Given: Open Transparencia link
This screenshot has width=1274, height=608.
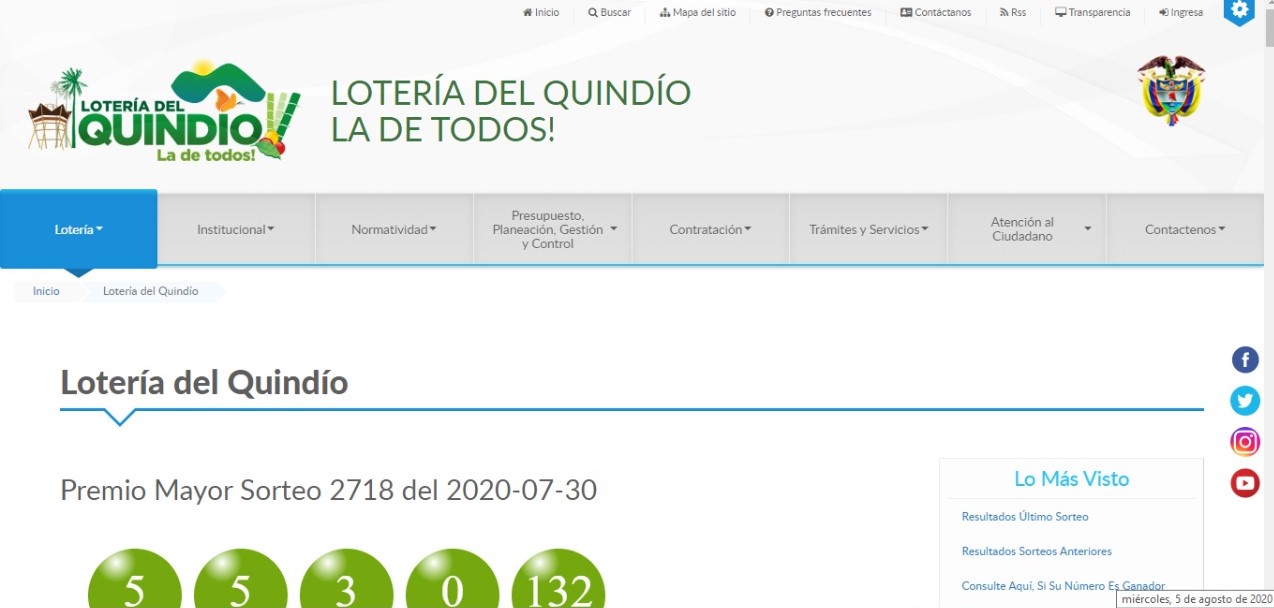Looking at the screenshot, I should pos(1093,13).
